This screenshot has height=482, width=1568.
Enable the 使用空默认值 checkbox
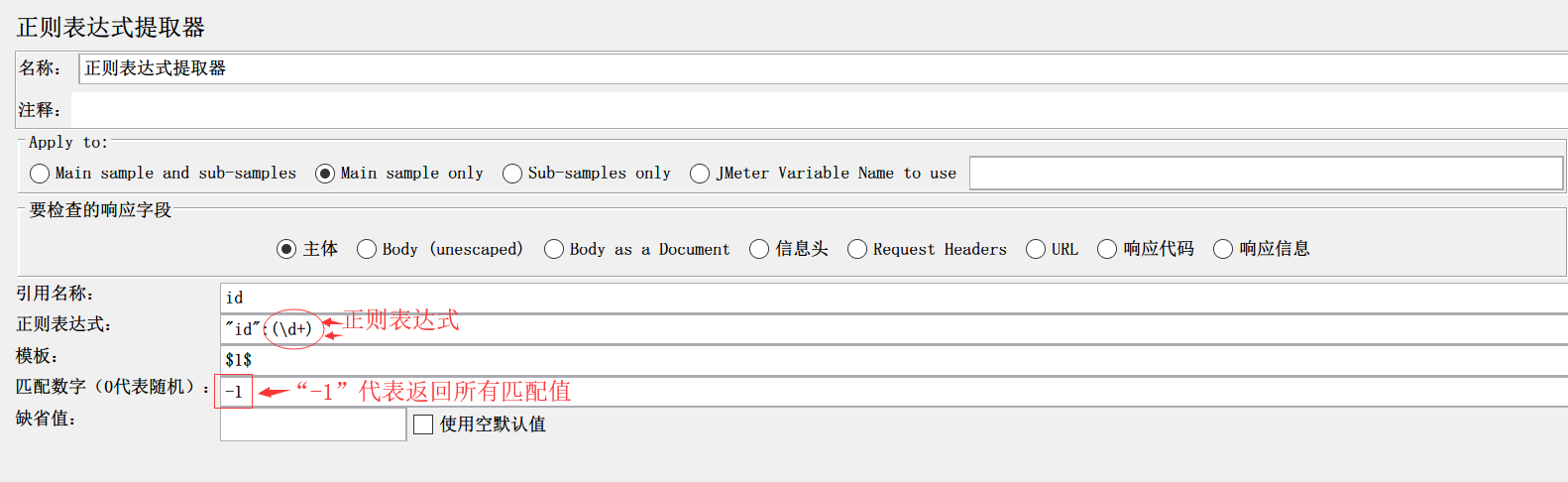[423, 424]
